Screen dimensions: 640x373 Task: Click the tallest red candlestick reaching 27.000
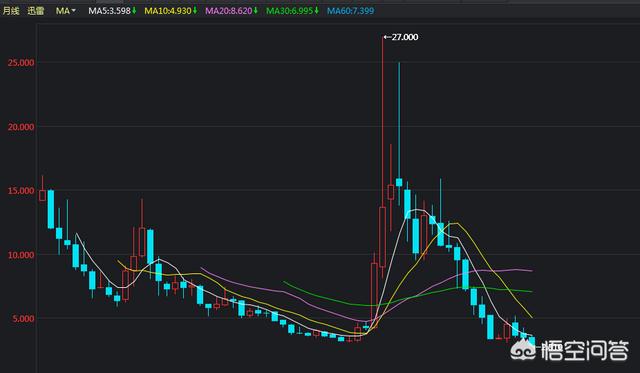coord(382,157)
